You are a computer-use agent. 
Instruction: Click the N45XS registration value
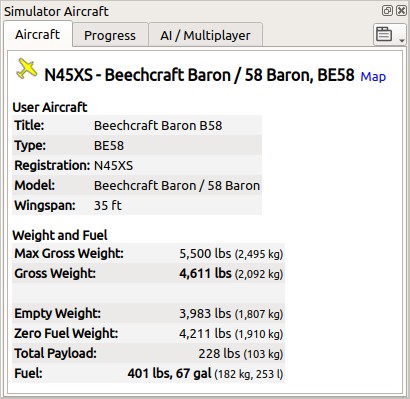click(113, 166)
